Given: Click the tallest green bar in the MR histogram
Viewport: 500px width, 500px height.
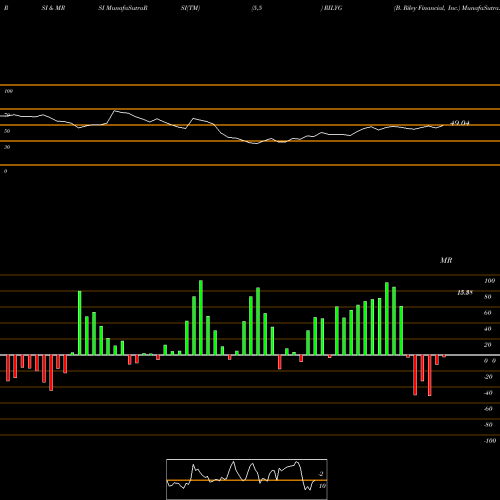Looking at the screenshot, I should coord(201,318).
